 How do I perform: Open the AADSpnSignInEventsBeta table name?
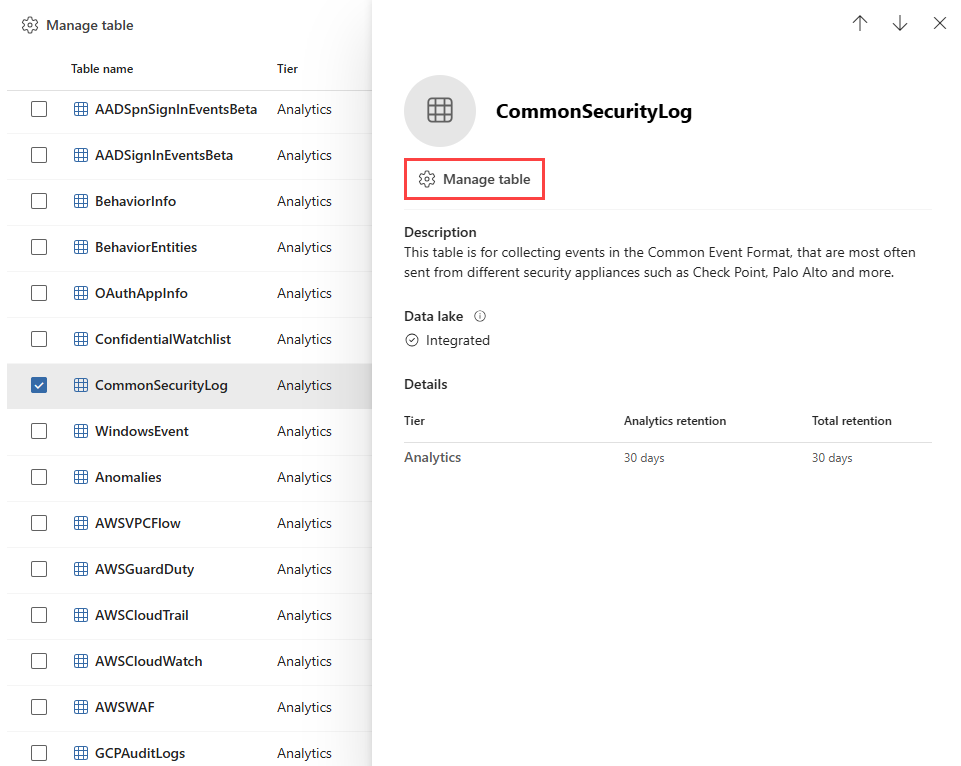tap(176, 109)
